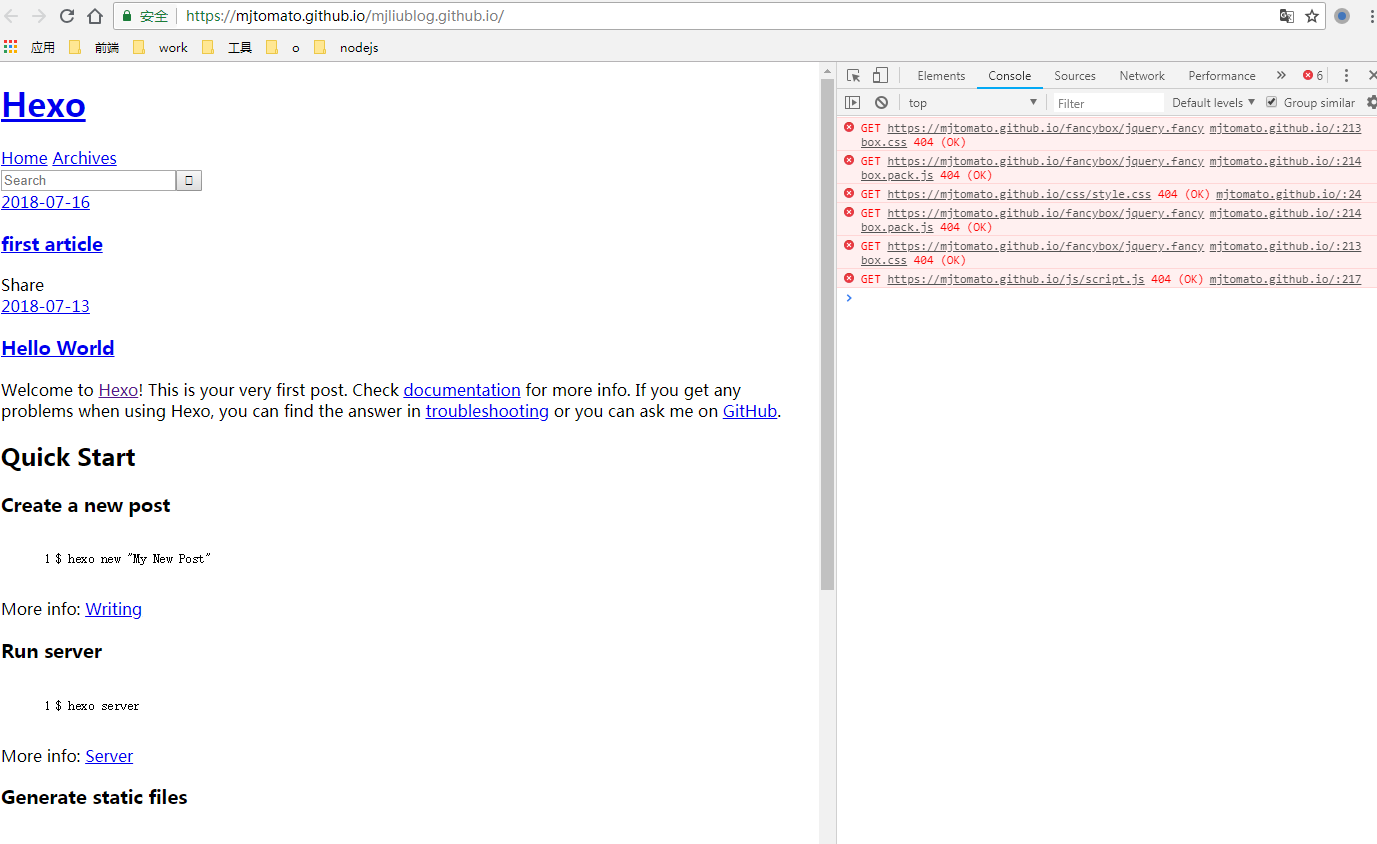1377x844 pixels.
Task: Uncheck the Group similar option
Action: tap(1271, 102)
